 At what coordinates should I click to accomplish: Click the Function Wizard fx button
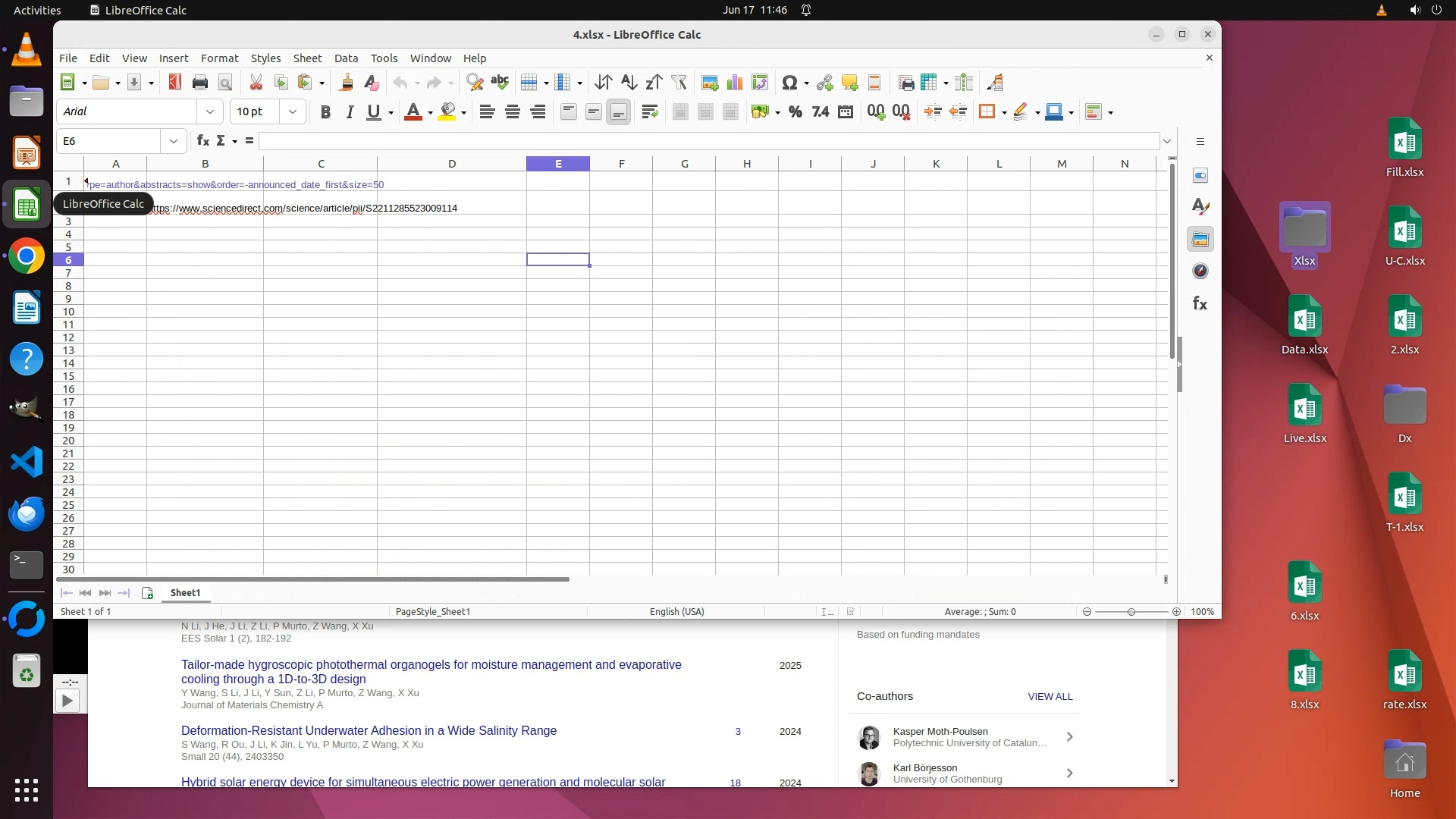[202, 141]
